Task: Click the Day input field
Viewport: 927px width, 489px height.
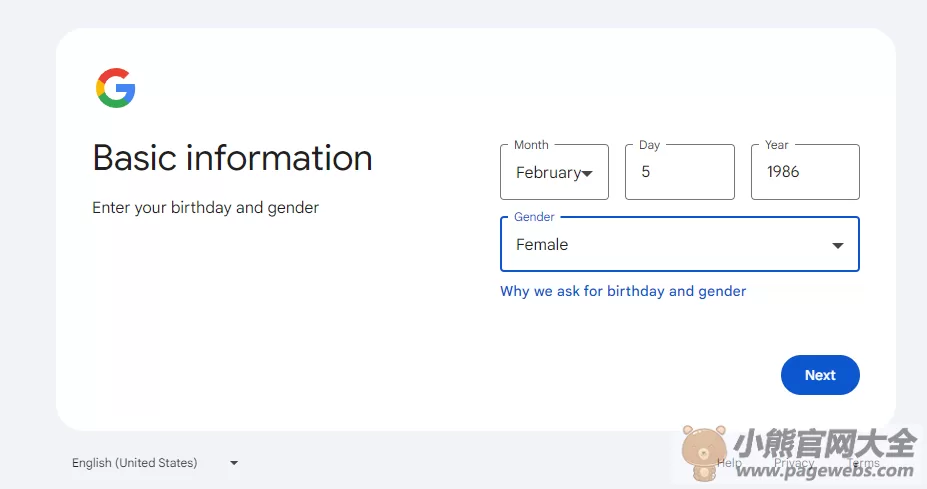Action: pos(679,172)
